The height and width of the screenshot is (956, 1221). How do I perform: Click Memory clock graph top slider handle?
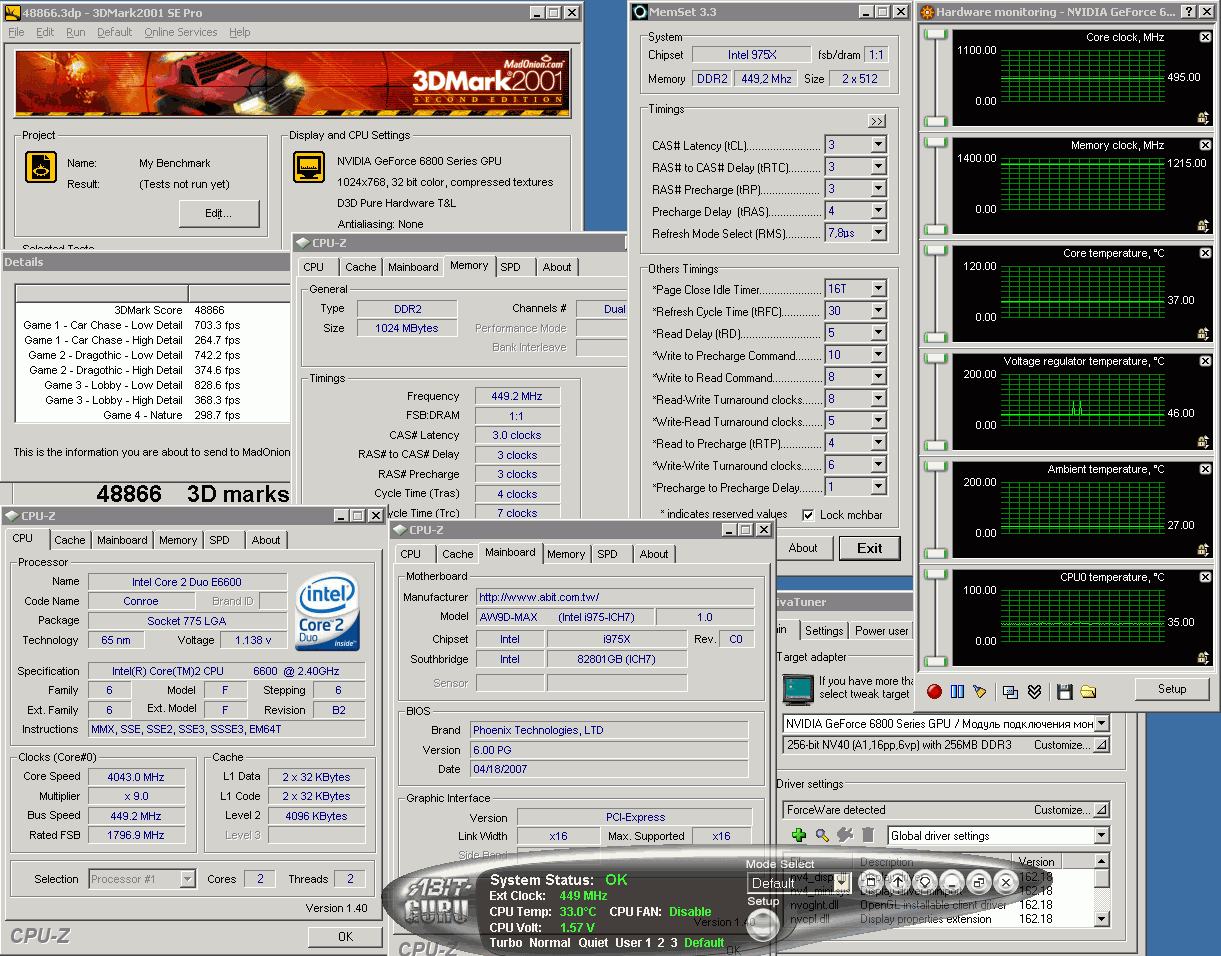pyautogui.click(x=936, y=143)
